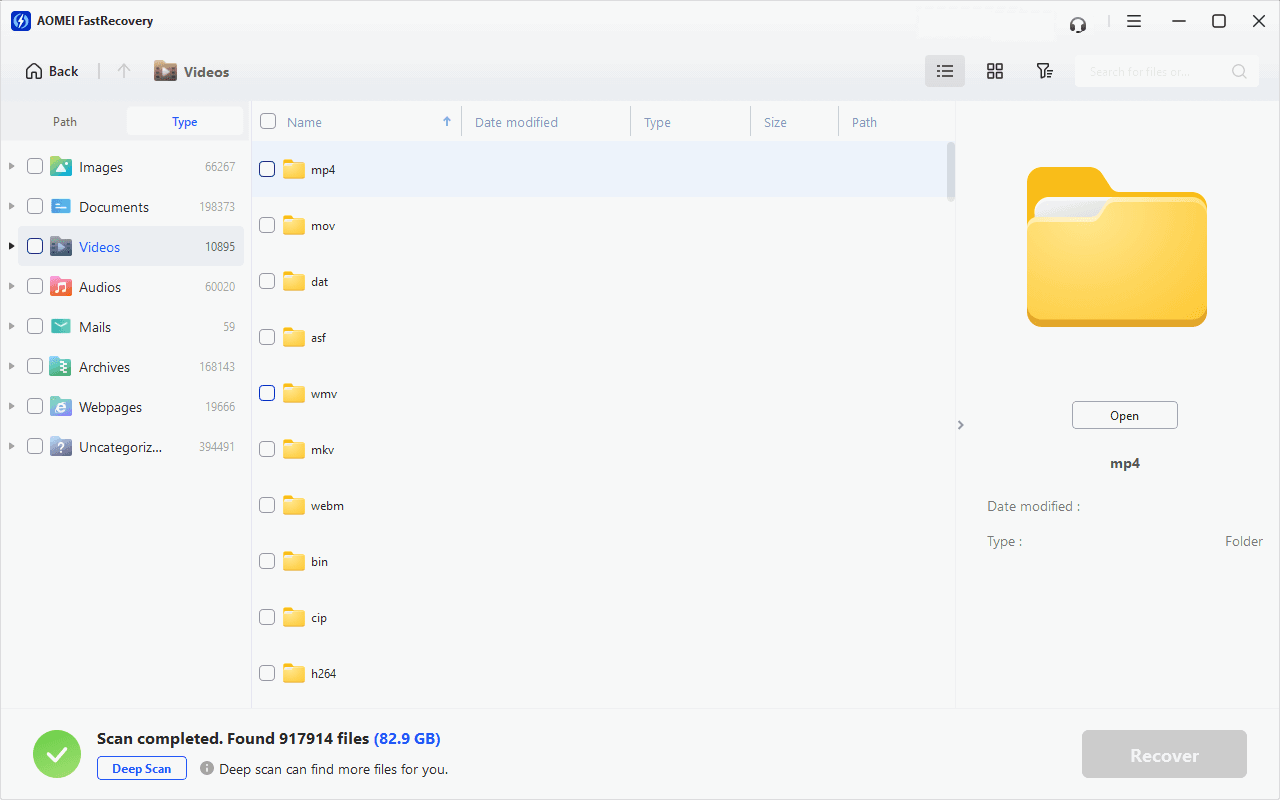
Task: Switch to the Path tab
Action: (65, 122)
